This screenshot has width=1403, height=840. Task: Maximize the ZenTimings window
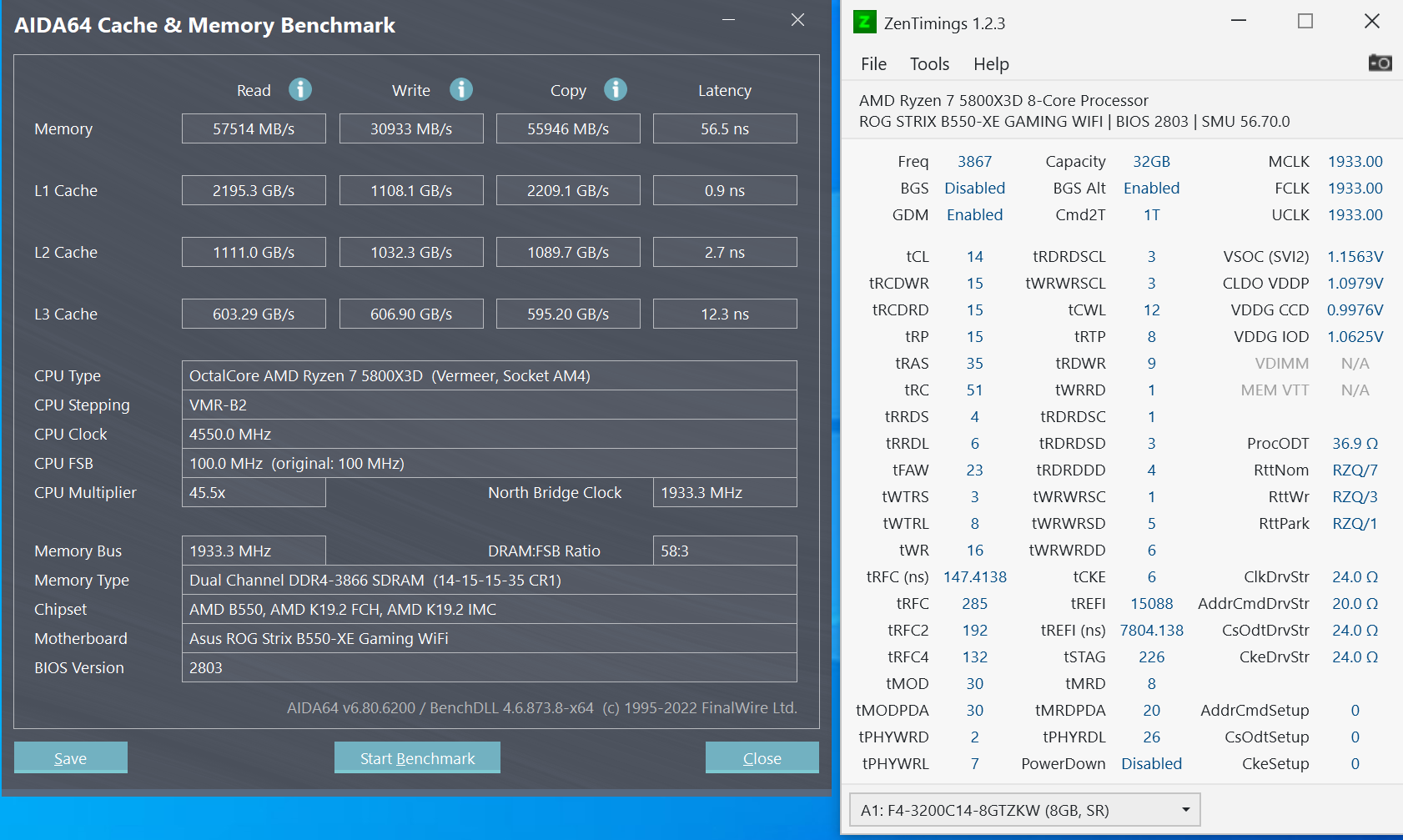(x=1305, y=22)
